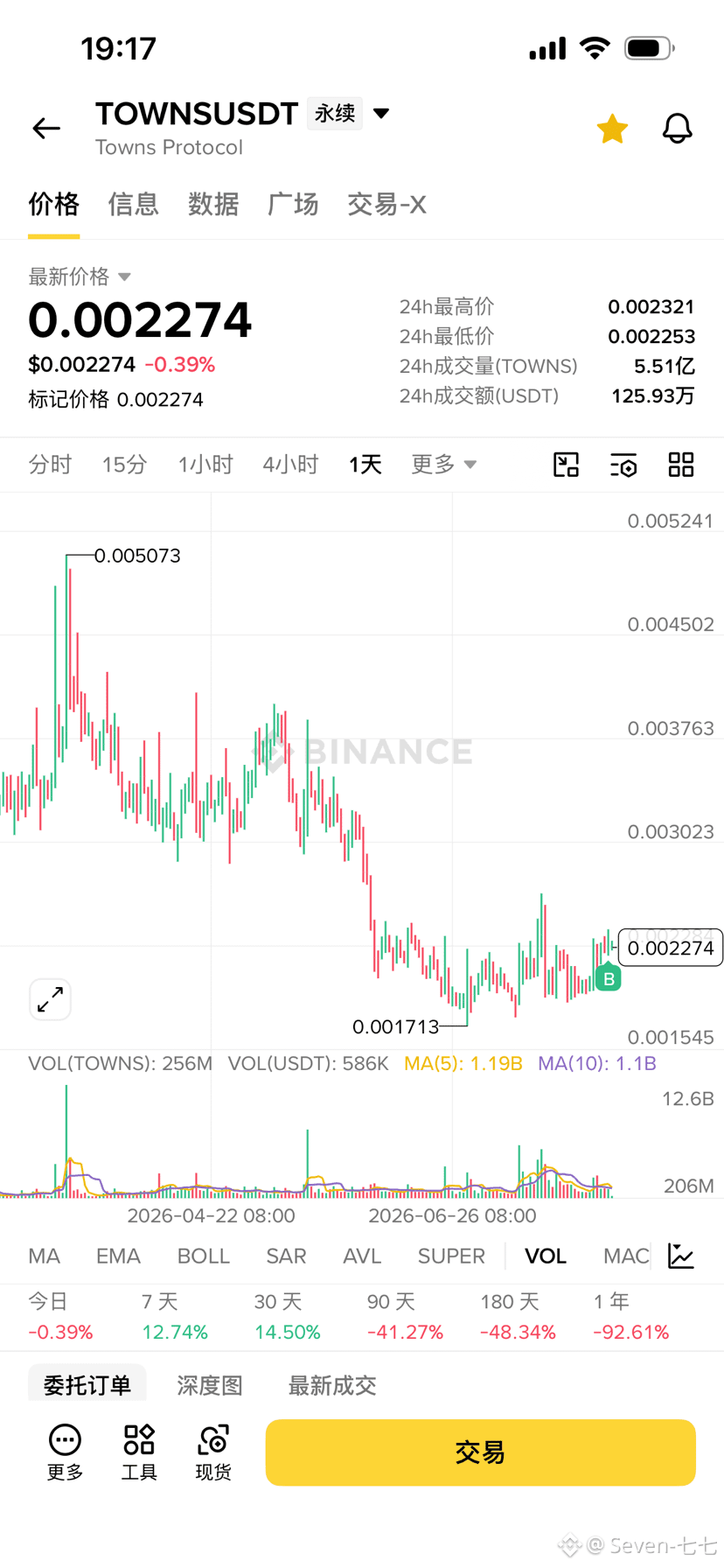Click the 标记价格 0.002274 text
724x1568 pixels.
(115, 399)
